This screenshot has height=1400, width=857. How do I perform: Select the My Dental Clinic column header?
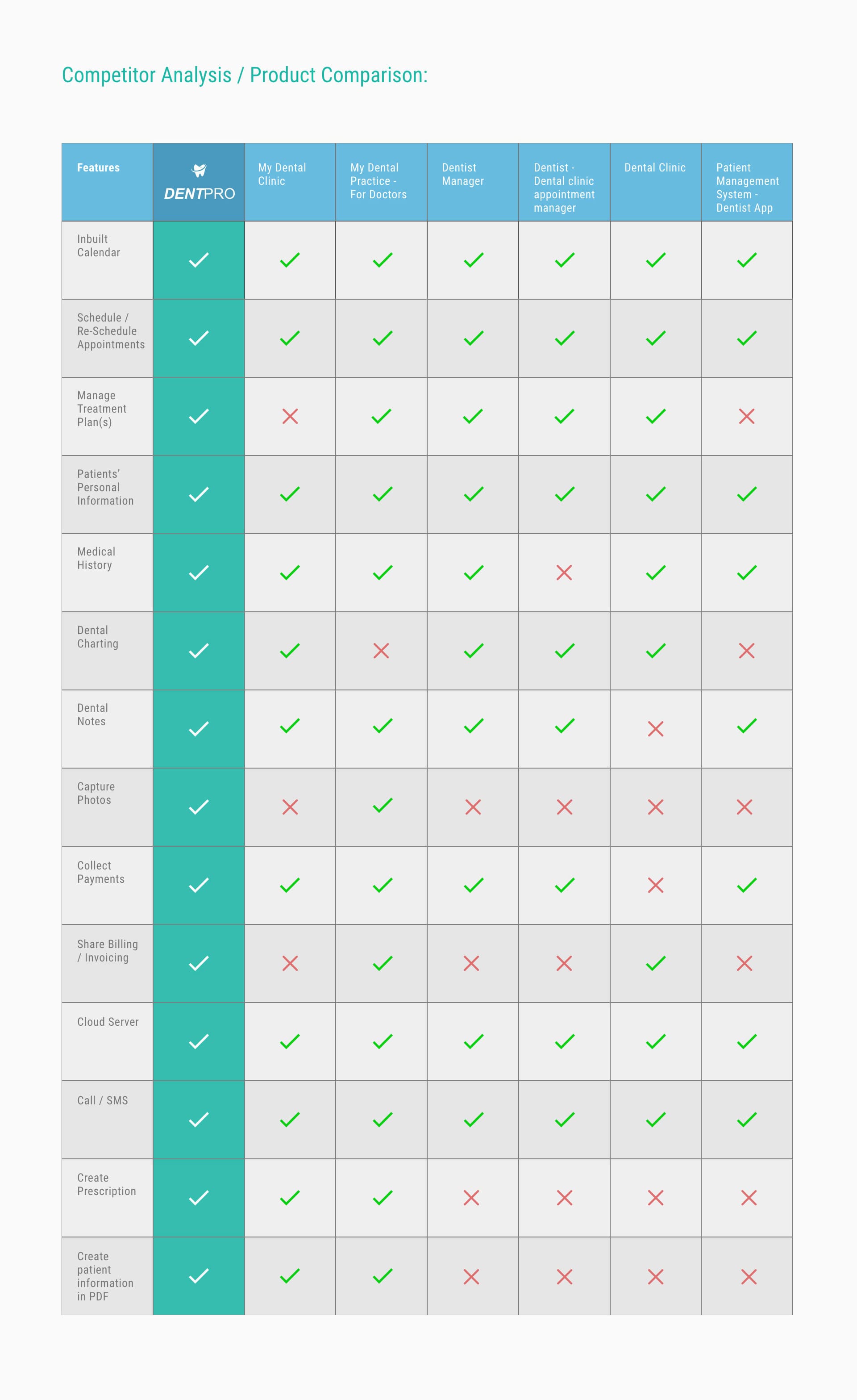tap(290, 182)
